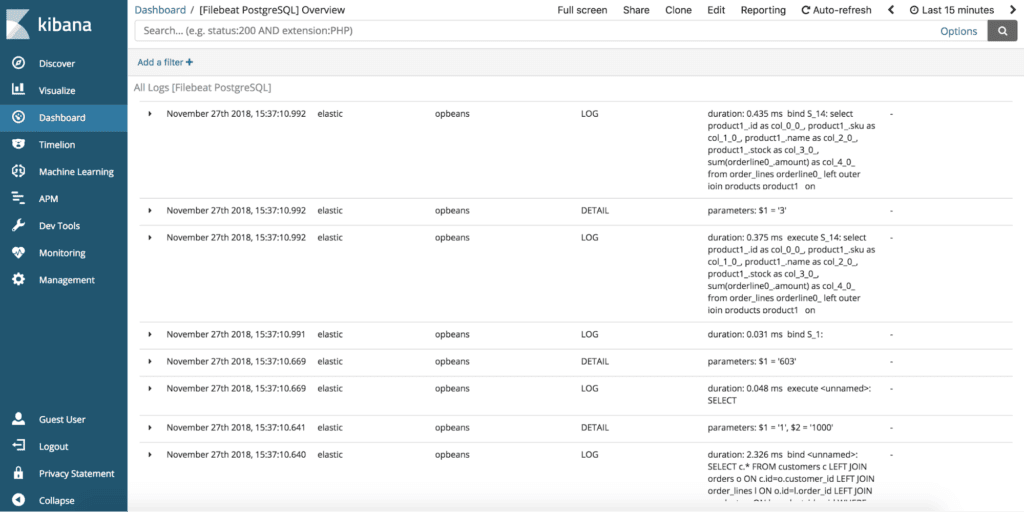Click 'All Logs [Filebeat PostgreSQL]' panel title
The height and width of the screenshot is (512, 1024).
pyautogui.click(x=202, y=87)
